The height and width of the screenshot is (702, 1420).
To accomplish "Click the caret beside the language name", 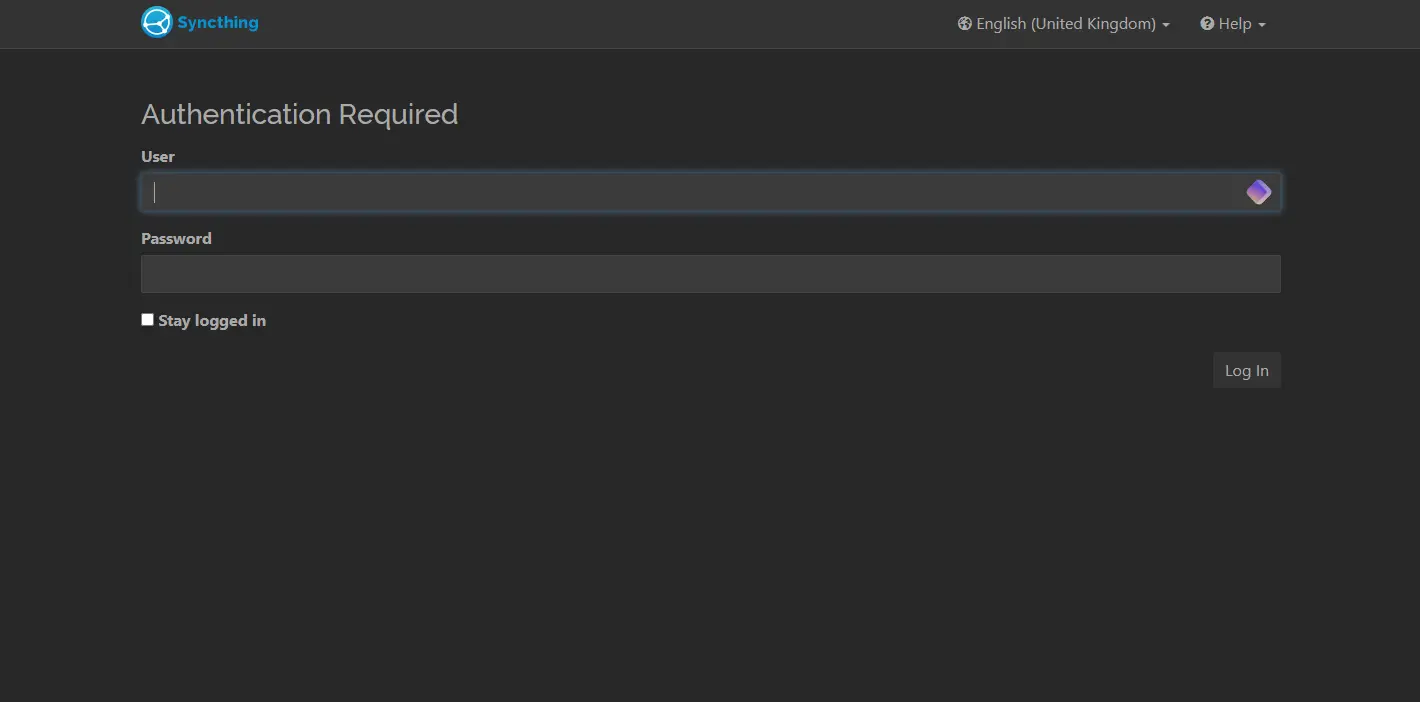I will pos(1166,24).
